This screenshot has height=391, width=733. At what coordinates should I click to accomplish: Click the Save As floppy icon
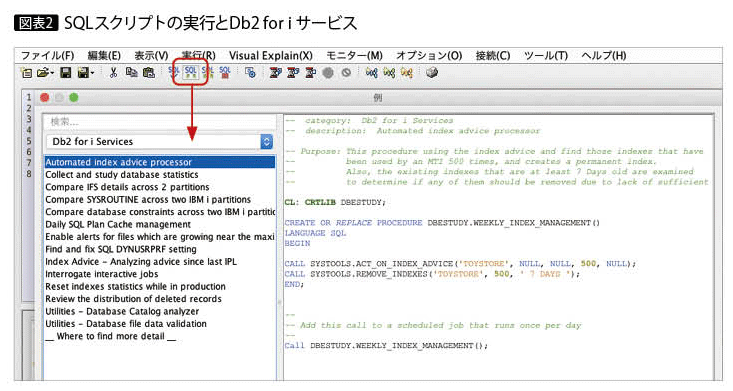tap(83, 73)
